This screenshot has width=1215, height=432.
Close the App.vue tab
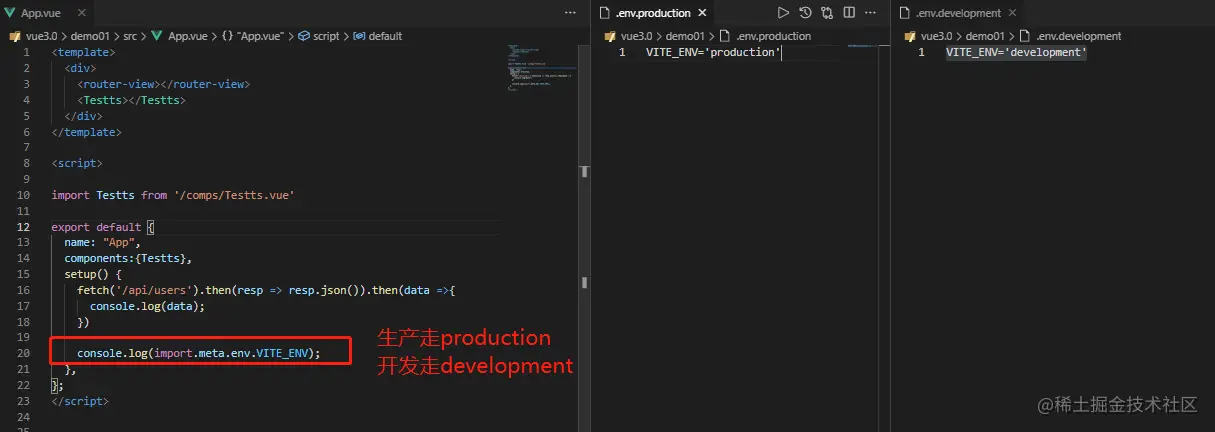[80, 13]
